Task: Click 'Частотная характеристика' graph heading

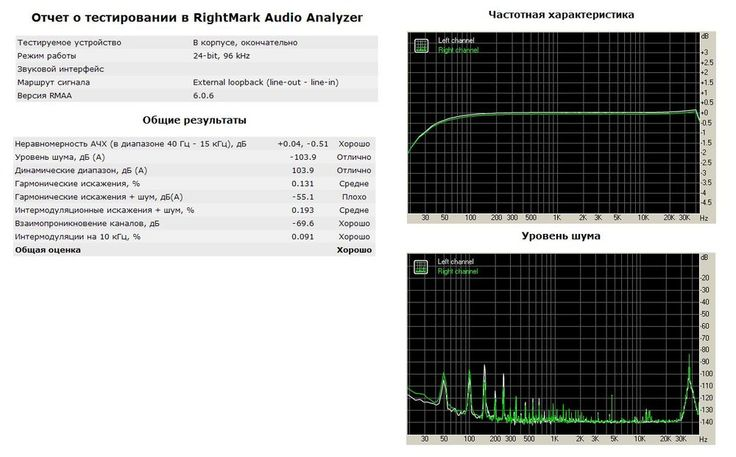Action: [561, 15]
